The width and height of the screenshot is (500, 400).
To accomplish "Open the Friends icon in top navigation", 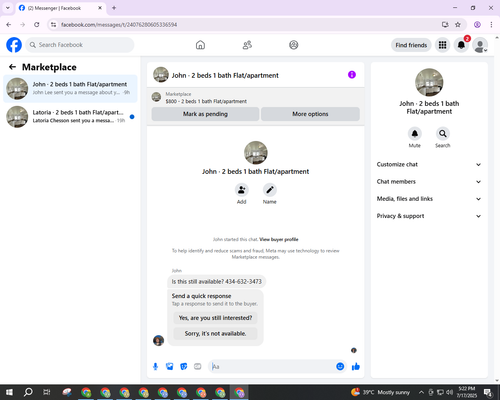I will tap(247, 45).
